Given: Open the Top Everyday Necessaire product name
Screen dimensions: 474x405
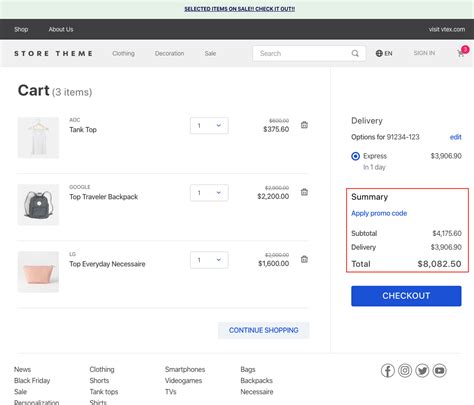Looking at the screenshot, I should pyautogui.click(x=107, y=264).
